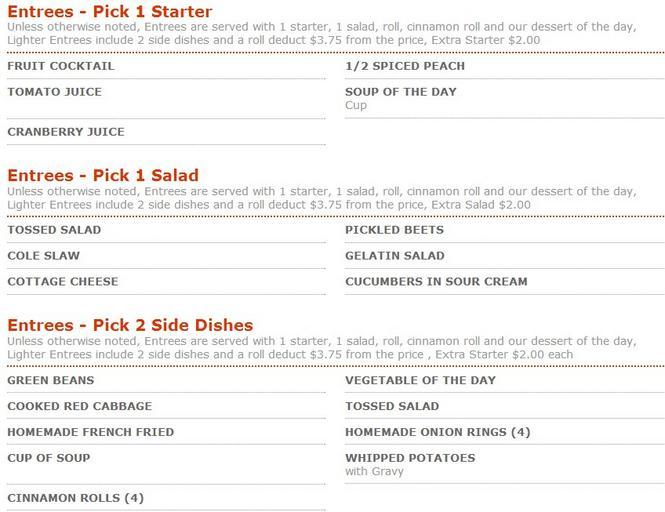Click the Tomato Juice starter item
665x512 pixels.
click(55, 92)
